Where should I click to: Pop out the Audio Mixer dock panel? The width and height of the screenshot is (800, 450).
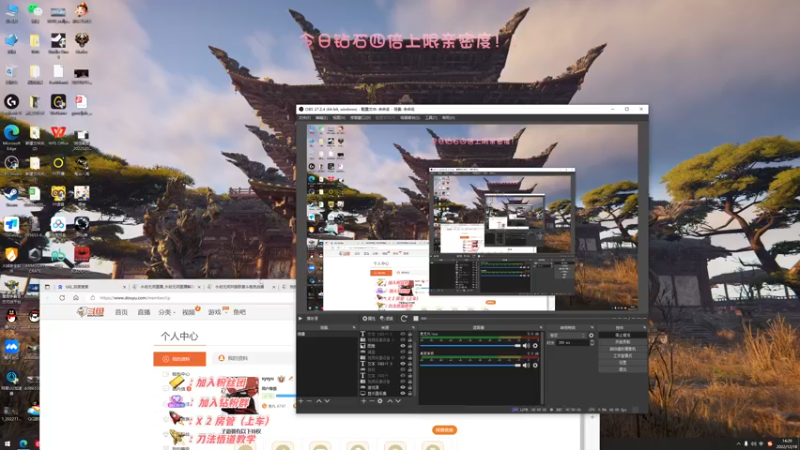[x=541, y=328]
